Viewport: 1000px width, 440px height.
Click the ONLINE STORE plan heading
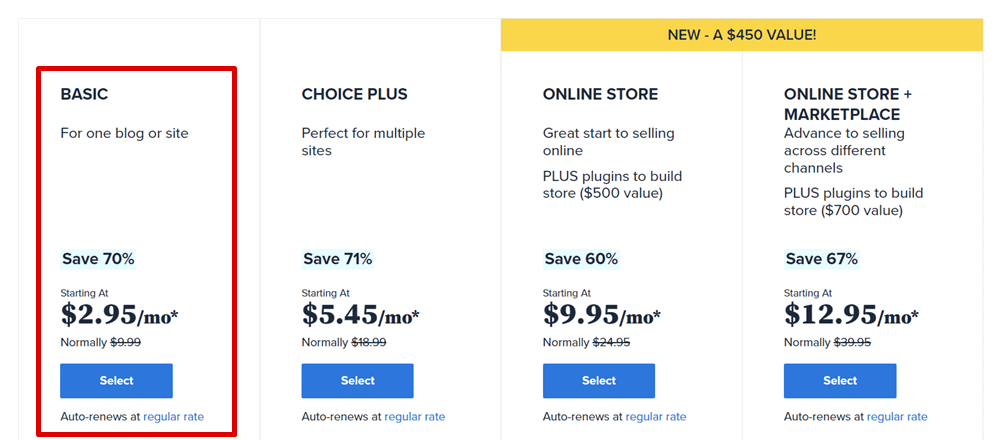point(600,94)
